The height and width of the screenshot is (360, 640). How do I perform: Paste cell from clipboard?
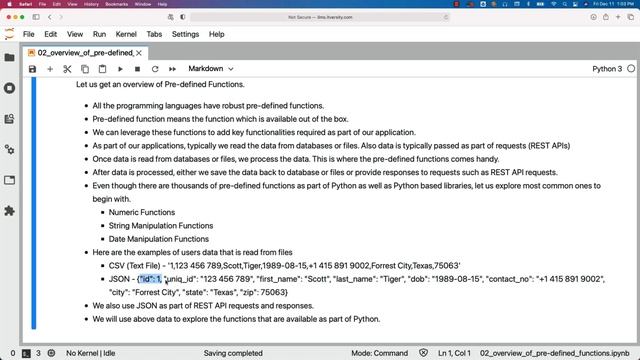102,69
